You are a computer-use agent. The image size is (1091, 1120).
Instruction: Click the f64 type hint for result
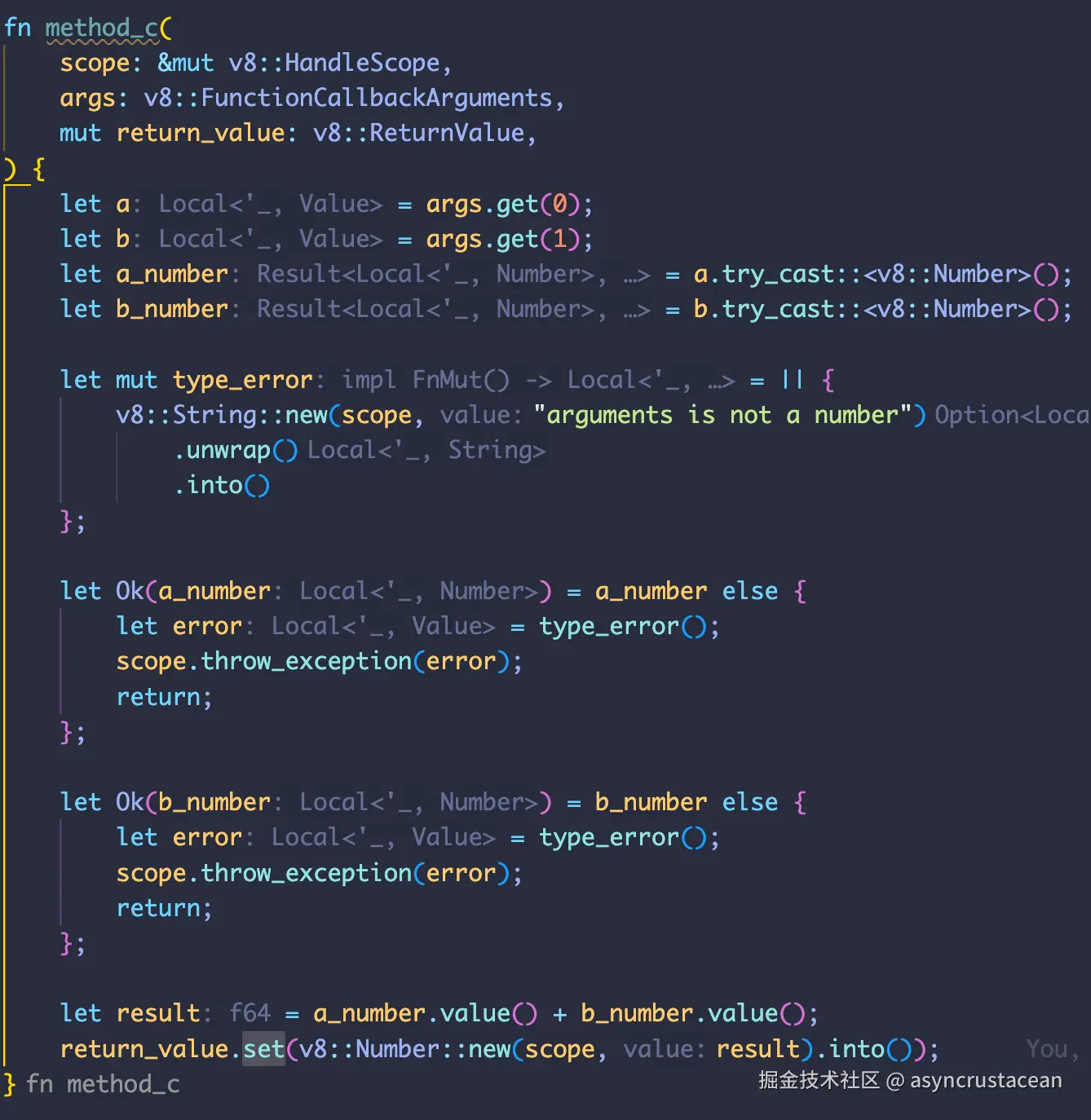(x=250, y=1013)
